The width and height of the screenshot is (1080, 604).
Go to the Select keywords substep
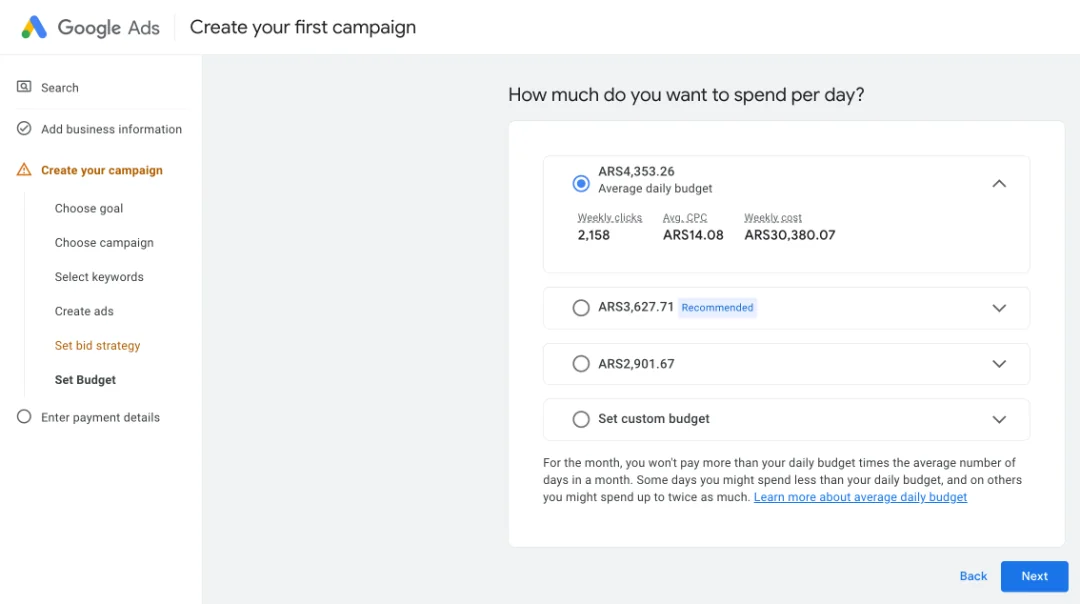(x=99, y=277)
